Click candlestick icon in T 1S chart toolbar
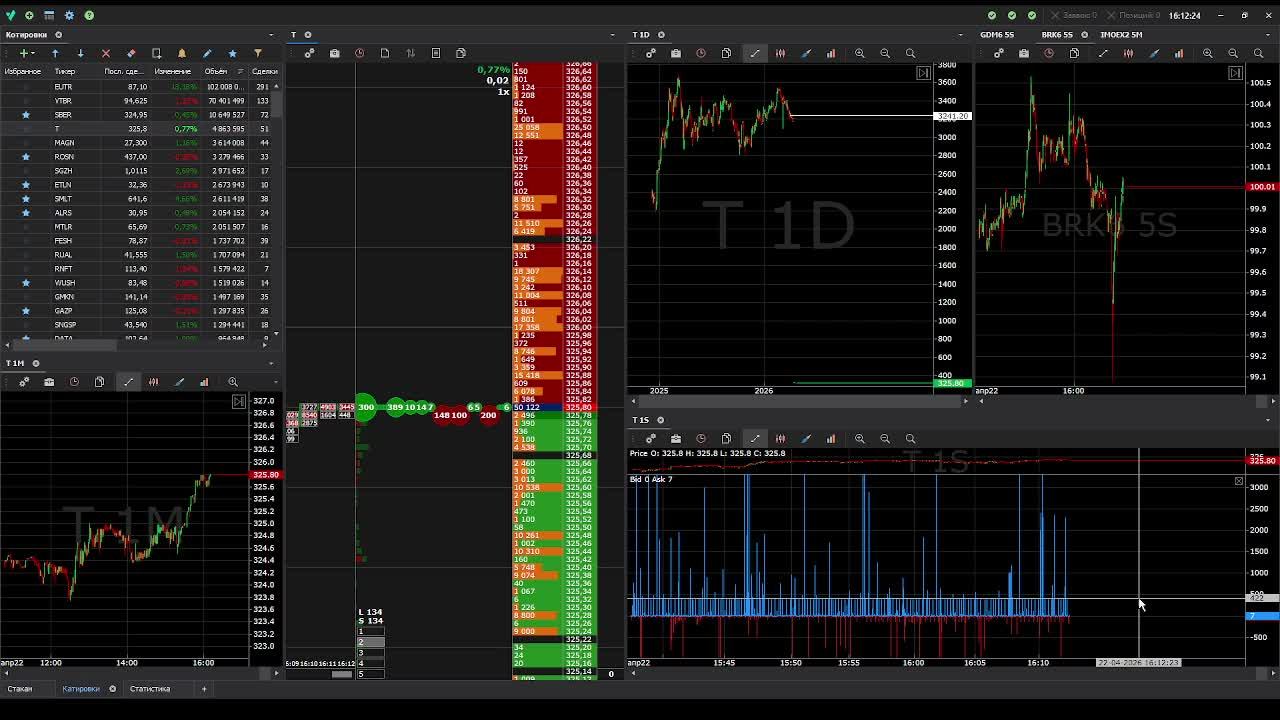 coord(780,438)
